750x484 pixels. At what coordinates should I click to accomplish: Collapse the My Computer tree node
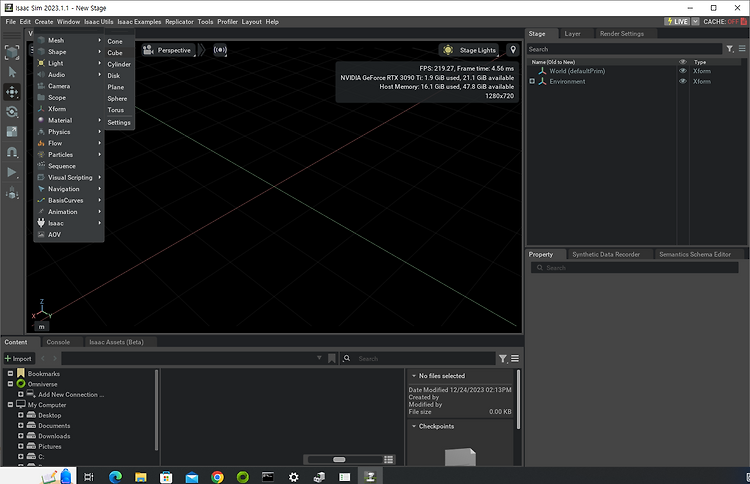click(x=10, y=405)
